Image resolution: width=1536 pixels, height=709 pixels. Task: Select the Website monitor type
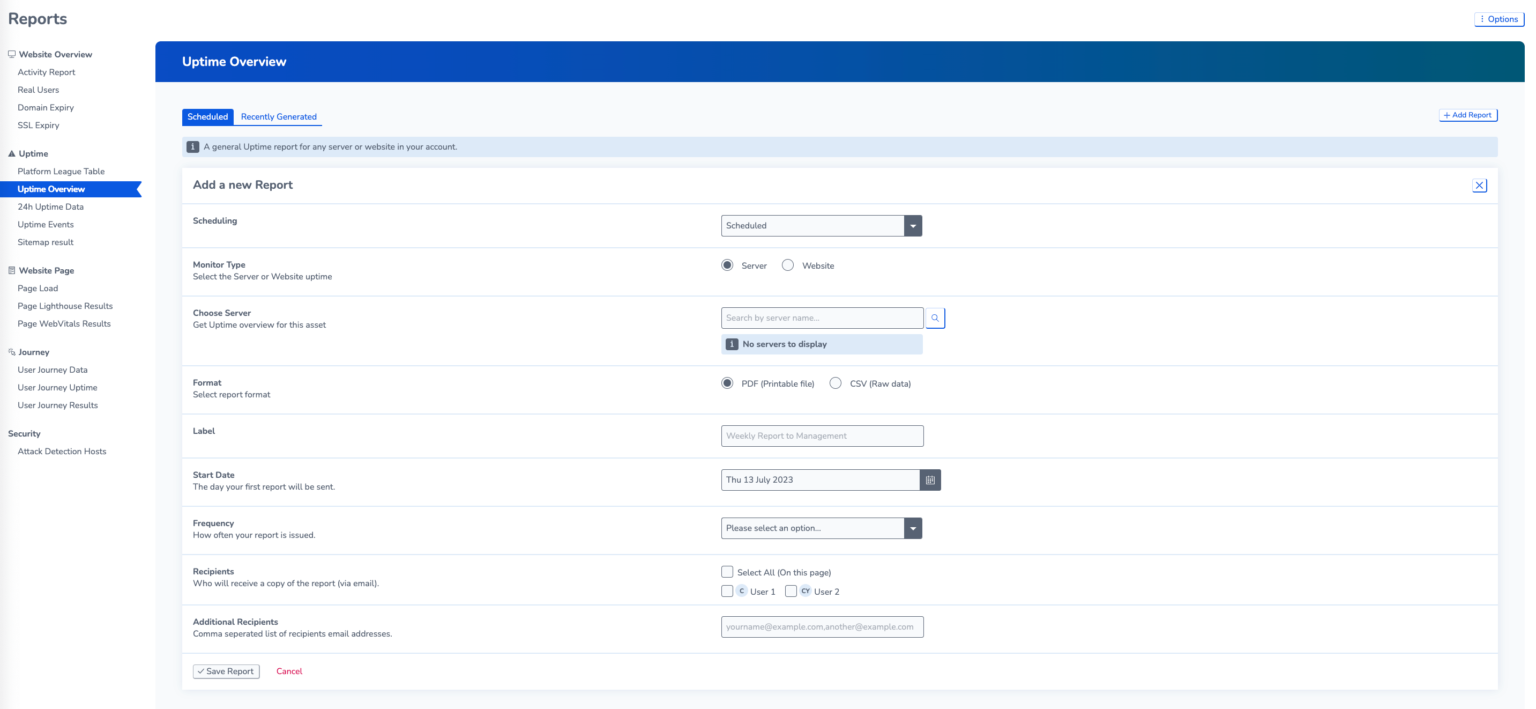tap(787, 265)
